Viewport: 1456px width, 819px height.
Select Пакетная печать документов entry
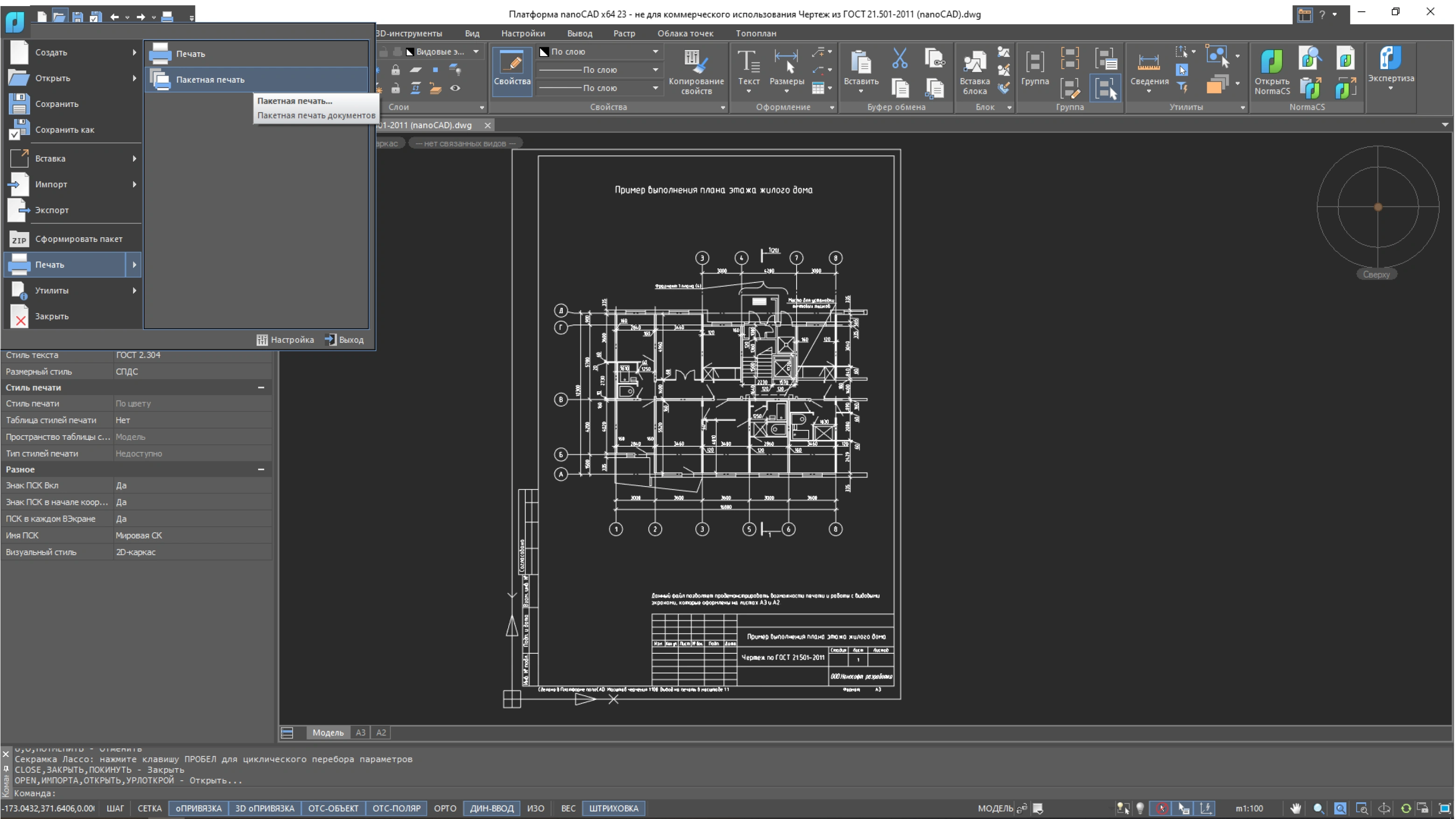(316, 115)
